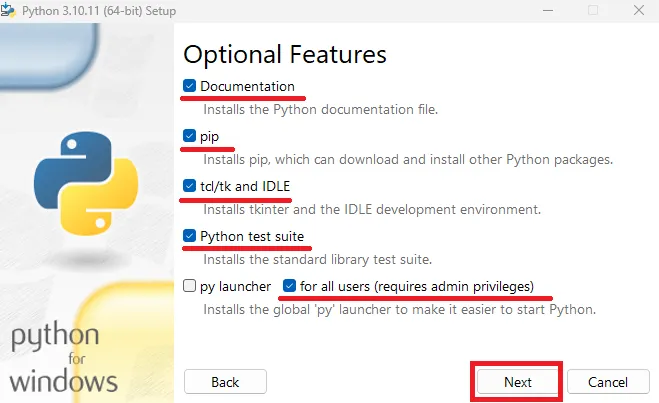Toggle the pip checkbox
659x403 pixels.
click(x=190, y=135)
